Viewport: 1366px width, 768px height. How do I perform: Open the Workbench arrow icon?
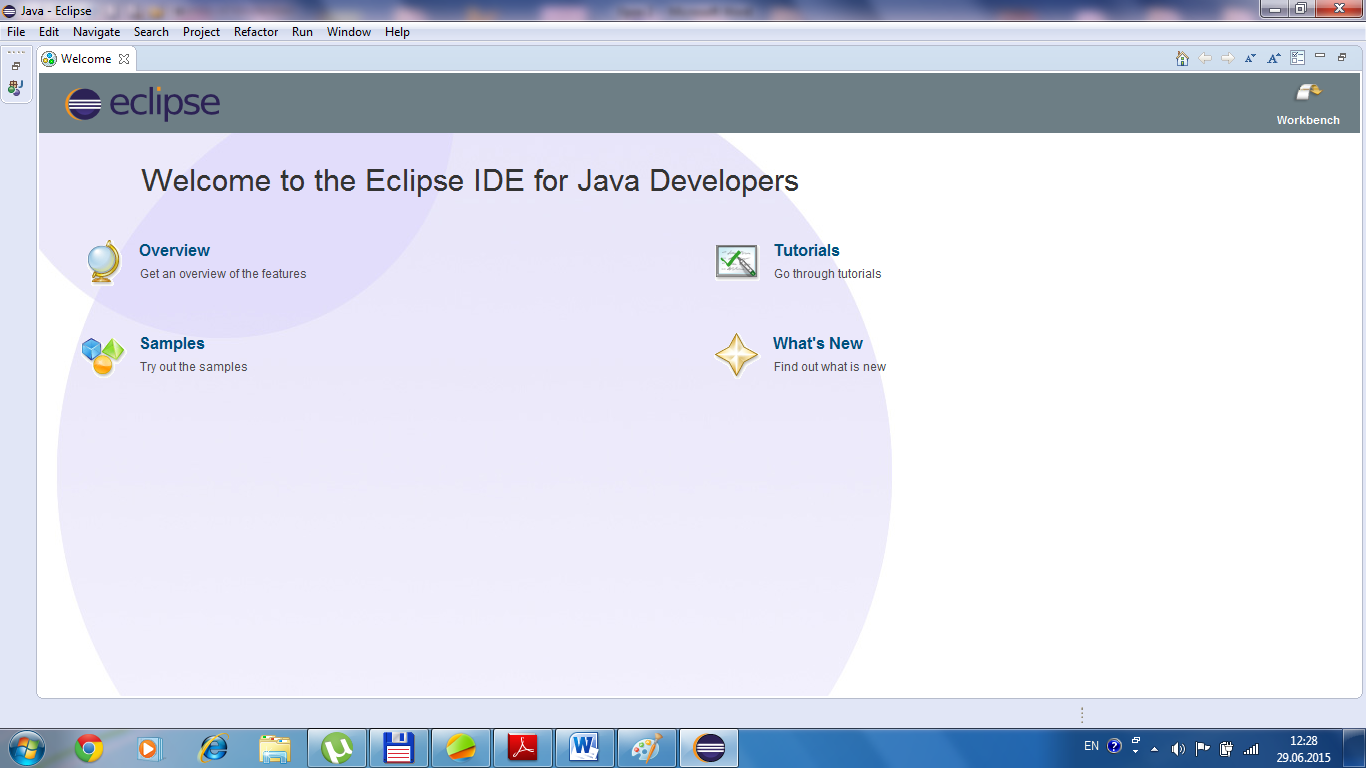[1308, 93]
